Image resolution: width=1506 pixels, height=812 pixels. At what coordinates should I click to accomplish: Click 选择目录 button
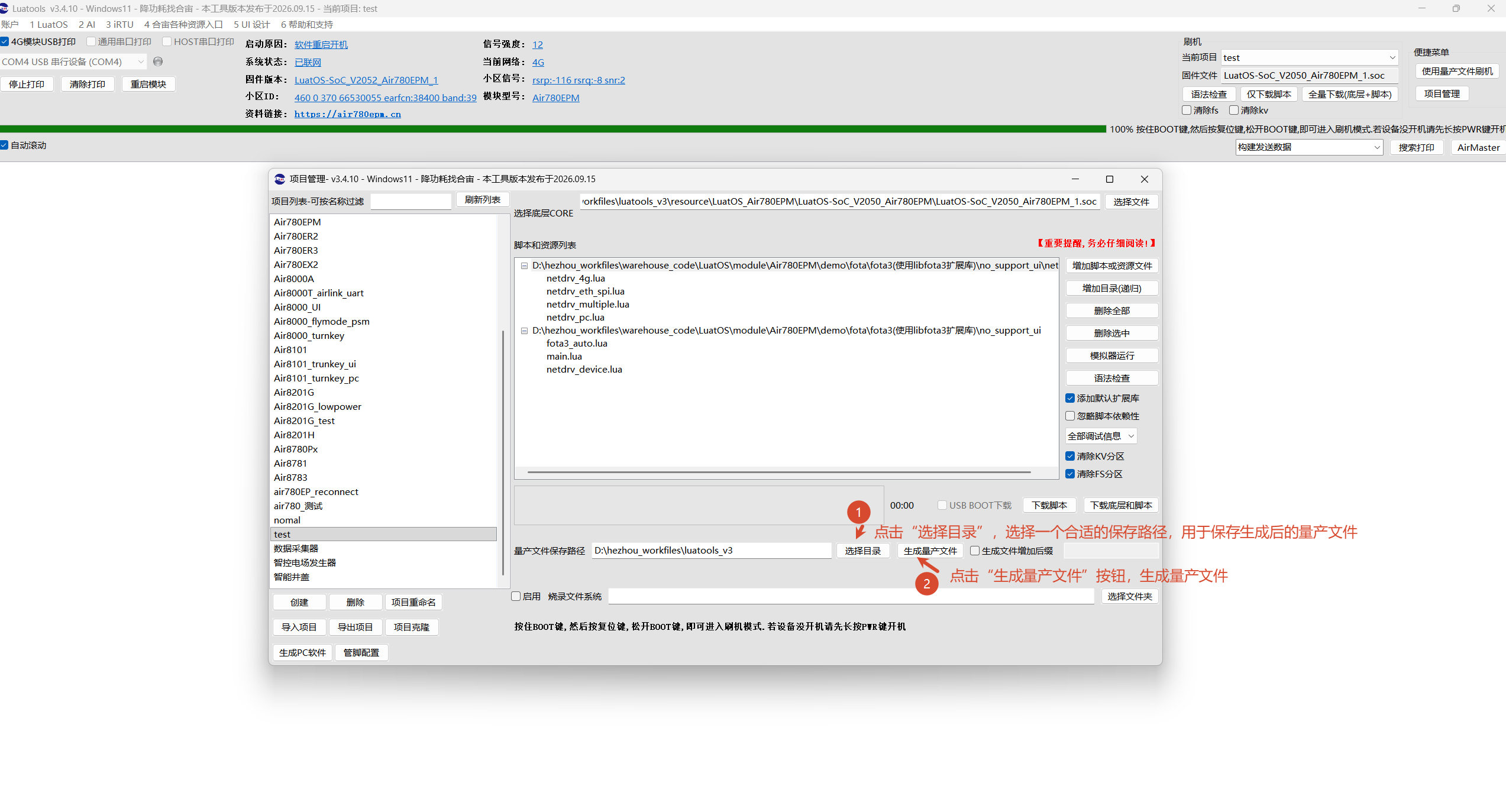point(863,551)
